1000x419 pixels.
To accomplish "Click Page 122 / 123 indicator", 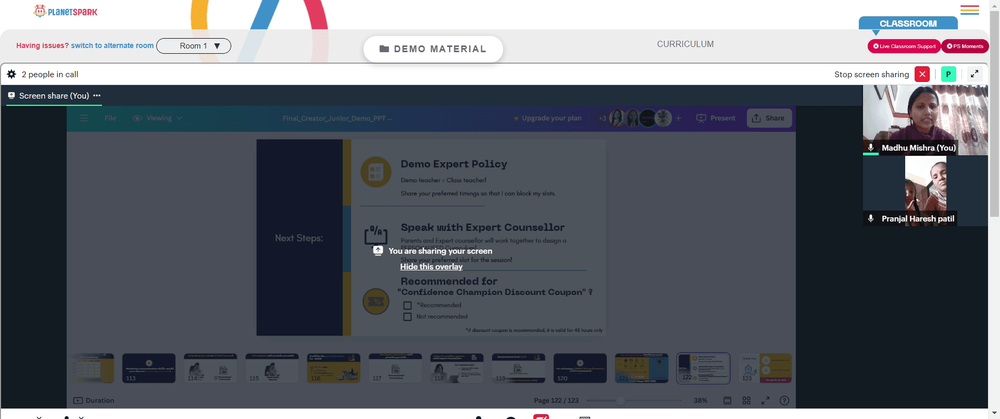I will pyautogui.click(x=555, y=401).
